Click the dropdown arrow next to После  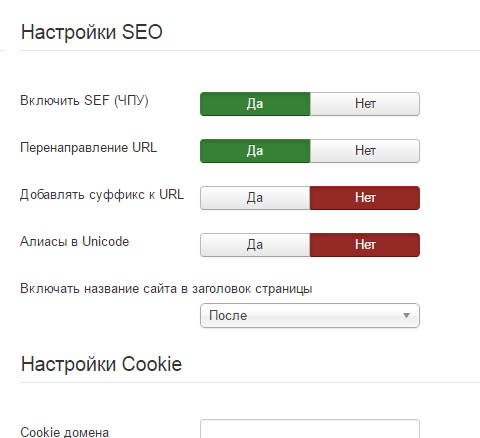406,316
